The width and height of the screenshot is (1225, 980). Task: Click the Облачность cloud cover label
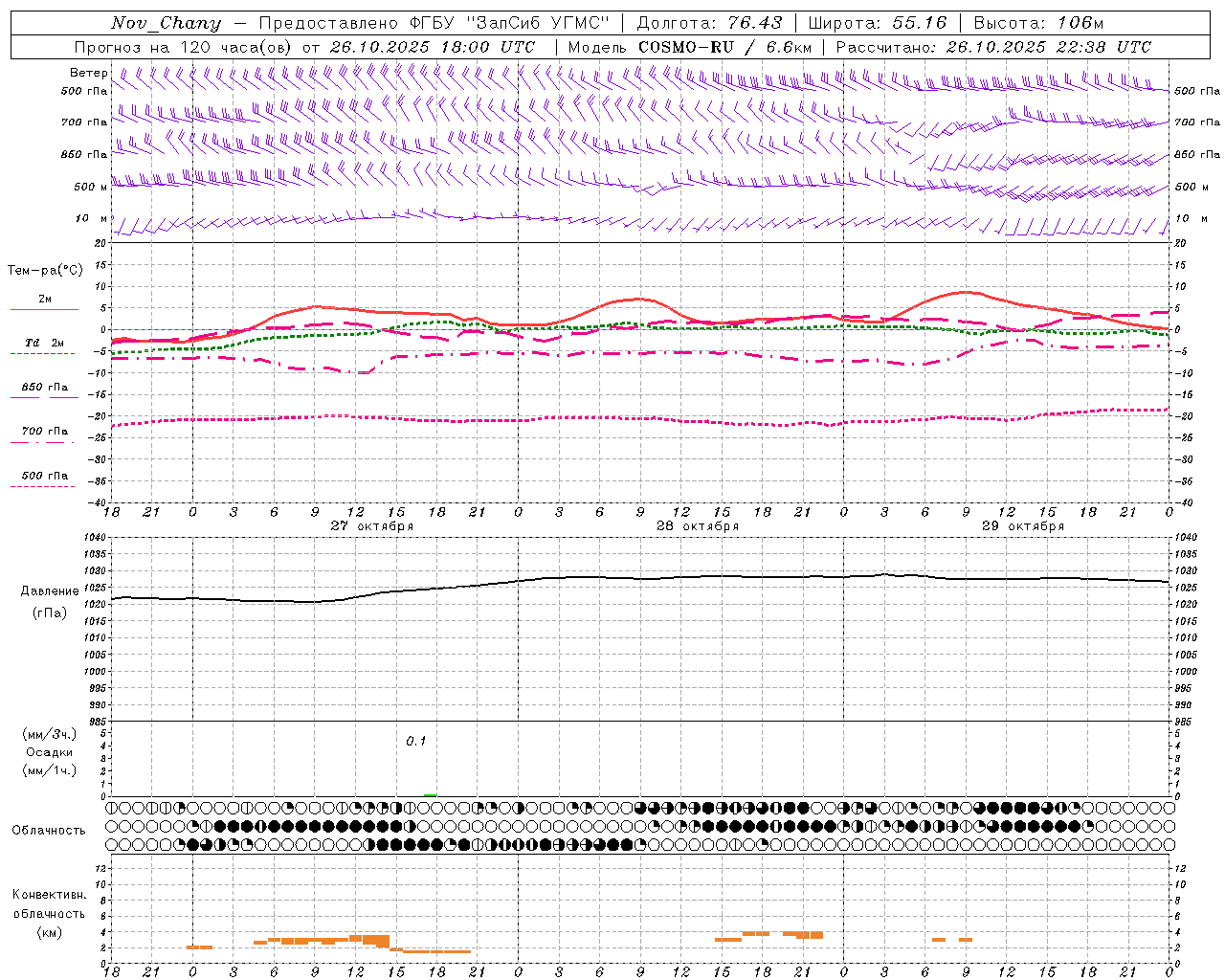tap(48, 830)
